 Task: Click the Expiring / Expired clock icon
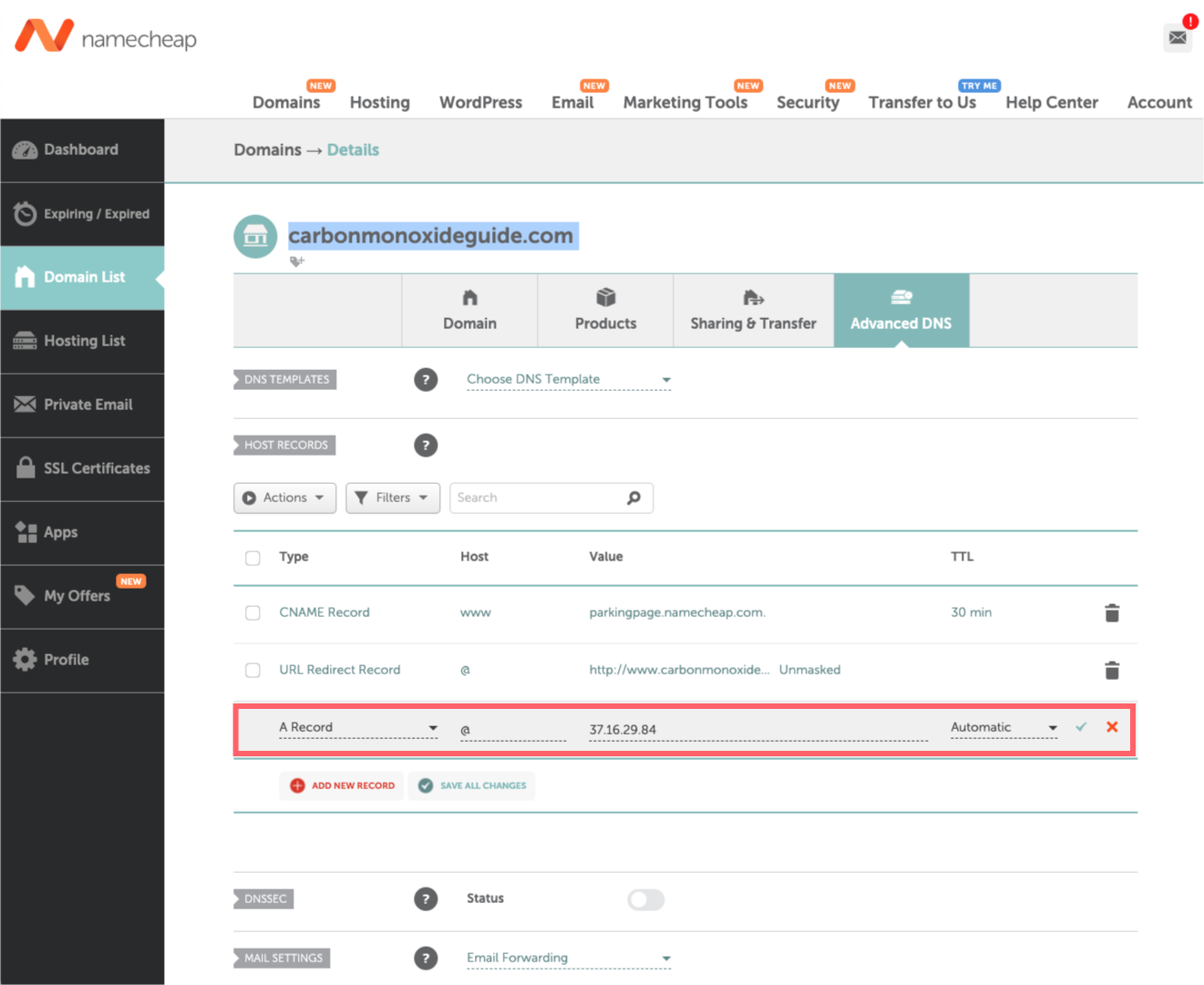[25, 213]
